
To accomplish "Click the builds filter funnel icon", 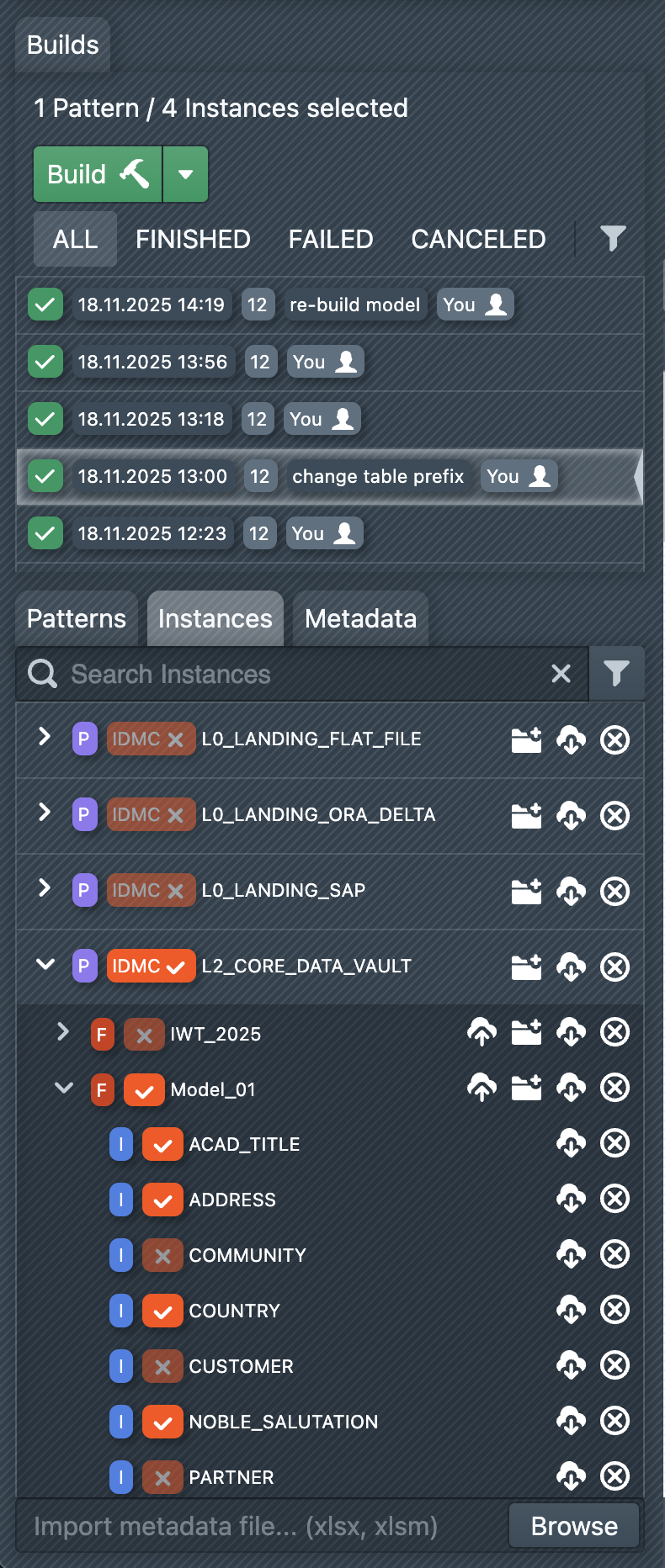I will [x=613, y=239].
